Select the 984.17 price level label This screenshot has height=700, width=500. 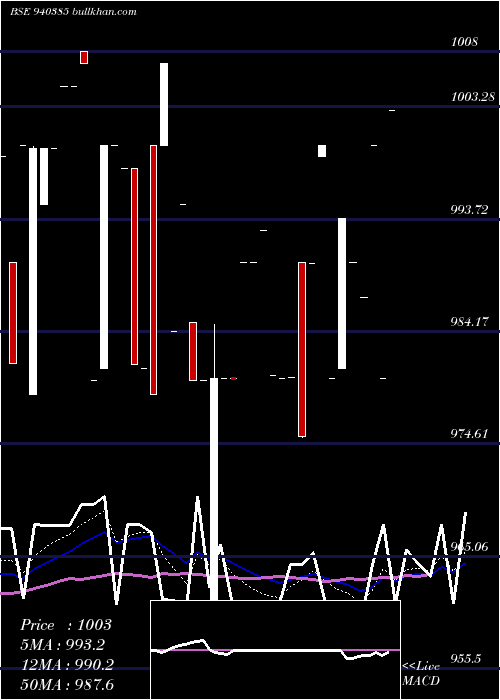(469, 321)
